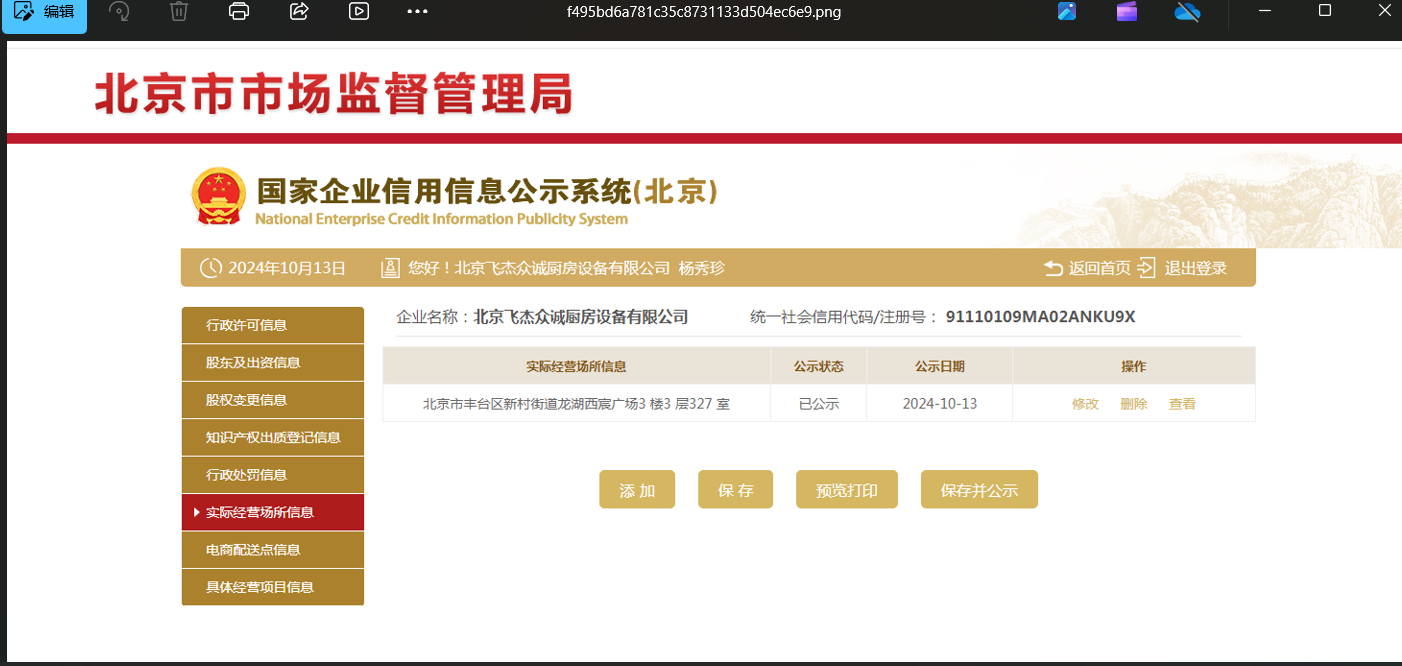Click the return arrow icon for 返回首页
1402x666 pixels.
(1053, 268)
